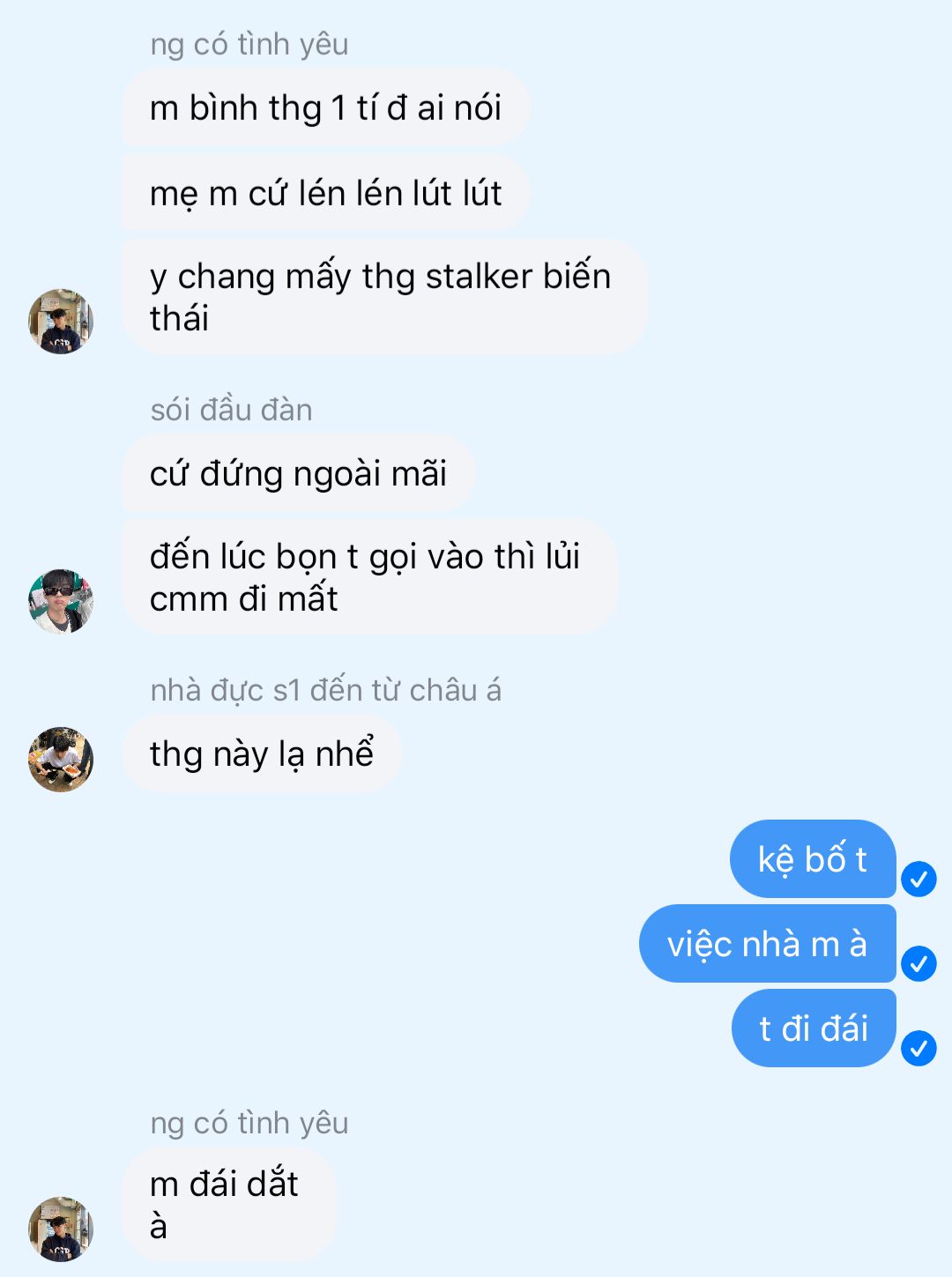Open the sunglasses avatar of sói đầu đàn
The width and height of the screenshot is (952, 1277).
click(61, 601)
